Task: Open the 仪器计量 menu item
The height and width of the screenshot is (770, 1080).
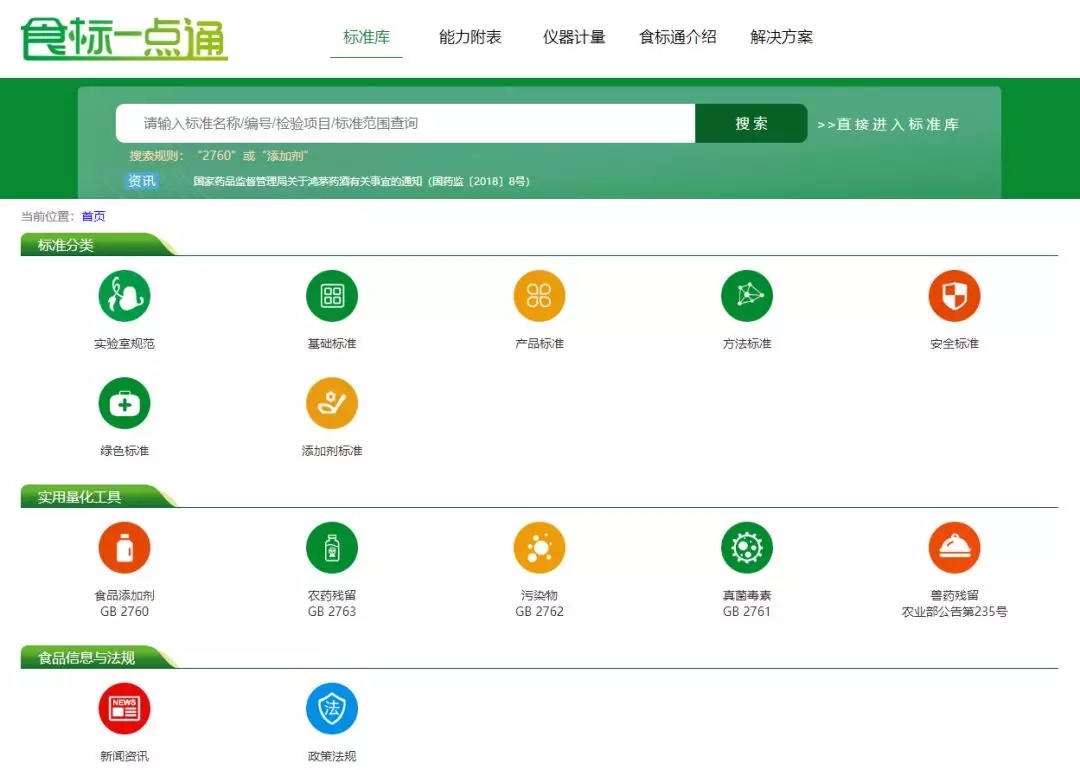Action: (x=574, y=37)
